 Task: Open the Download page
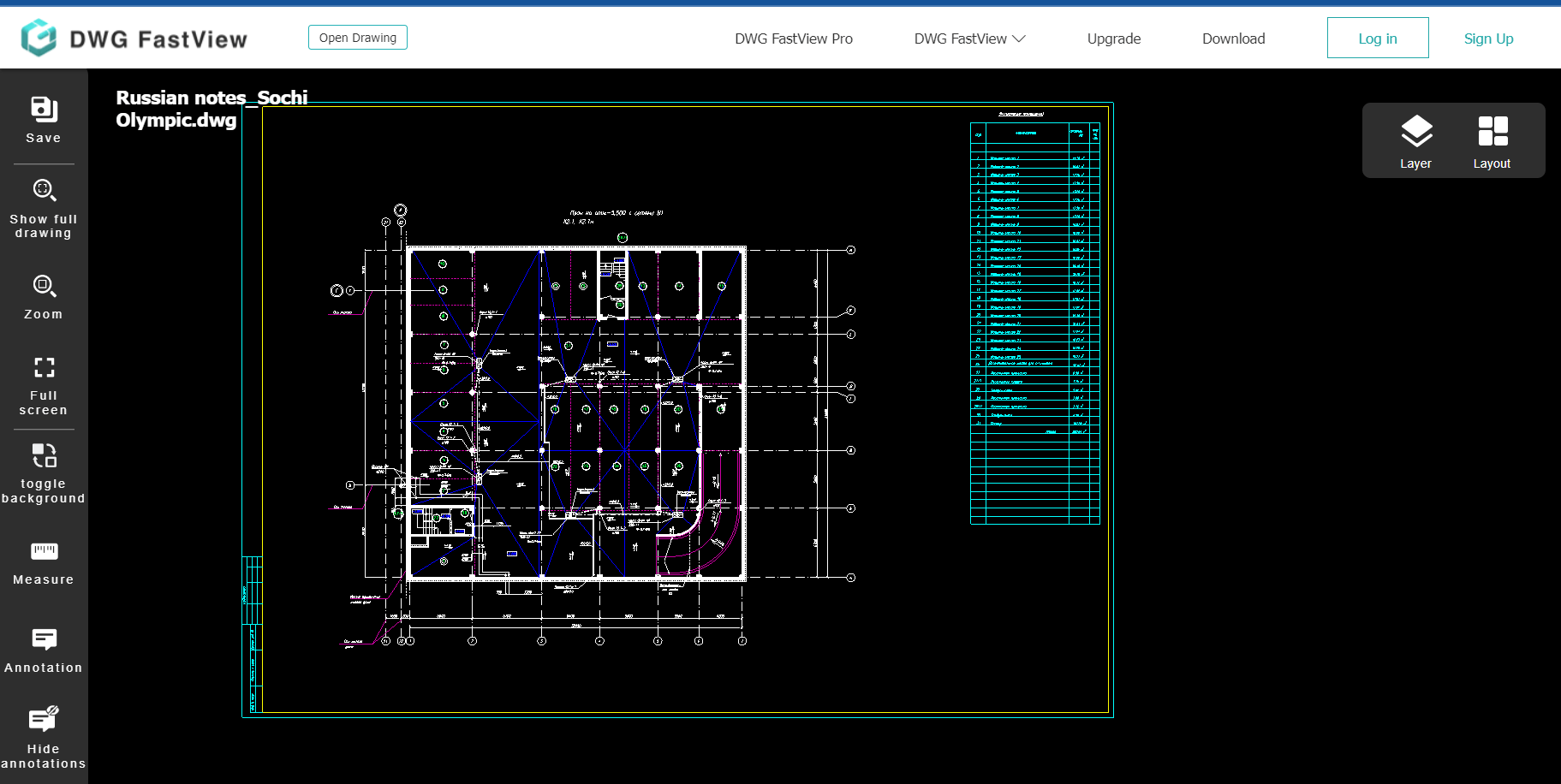pos(1233,39)
